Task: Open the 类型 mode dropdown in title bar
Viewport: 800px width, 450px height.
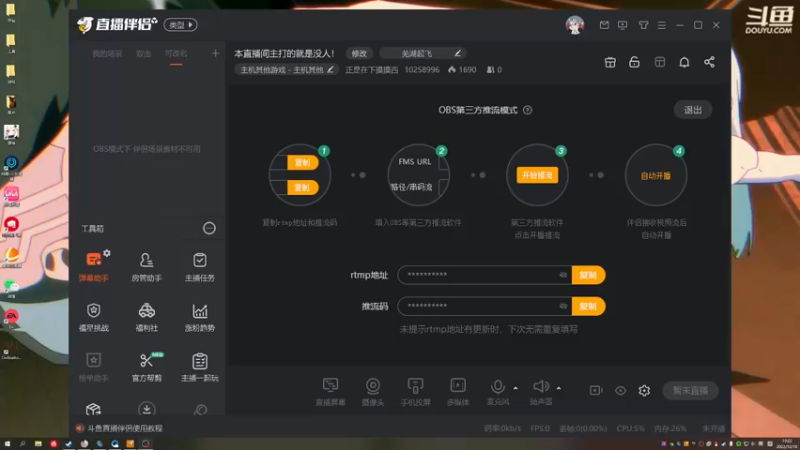Action: 181,24
